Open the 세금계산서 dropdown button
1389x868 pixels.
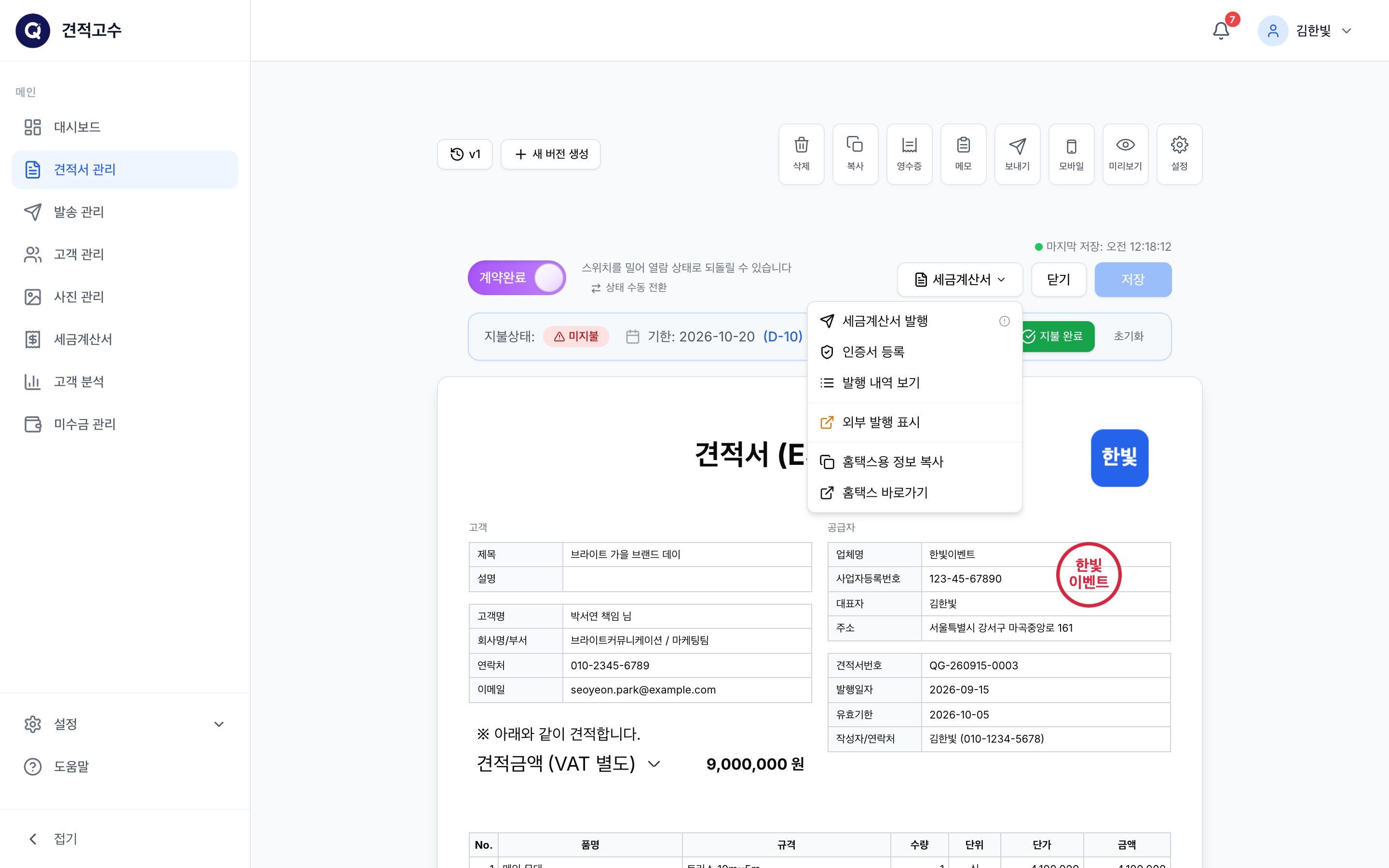960,280
